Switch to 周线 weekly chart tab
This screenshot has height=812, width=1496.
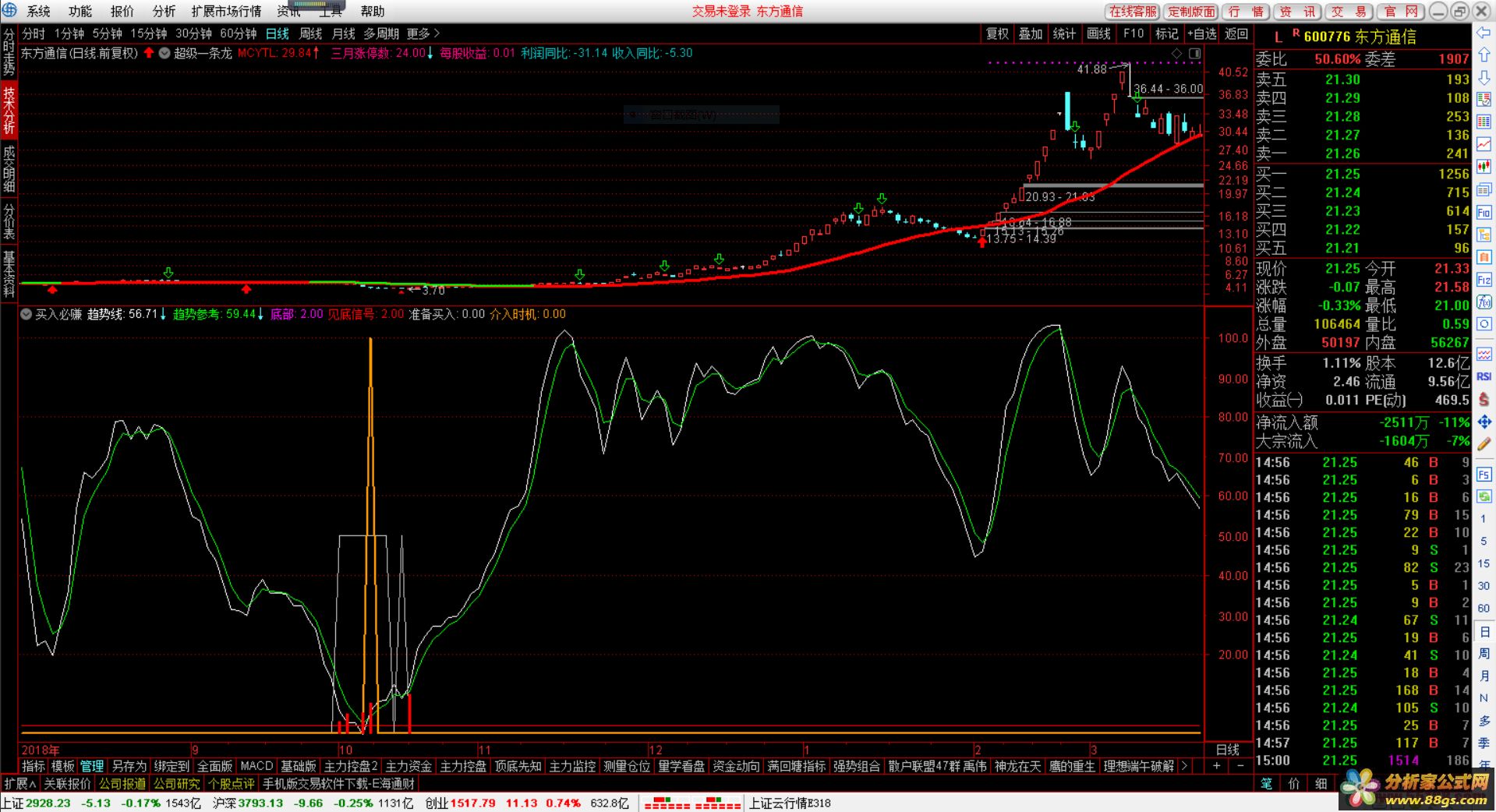(x=310, y=34)
